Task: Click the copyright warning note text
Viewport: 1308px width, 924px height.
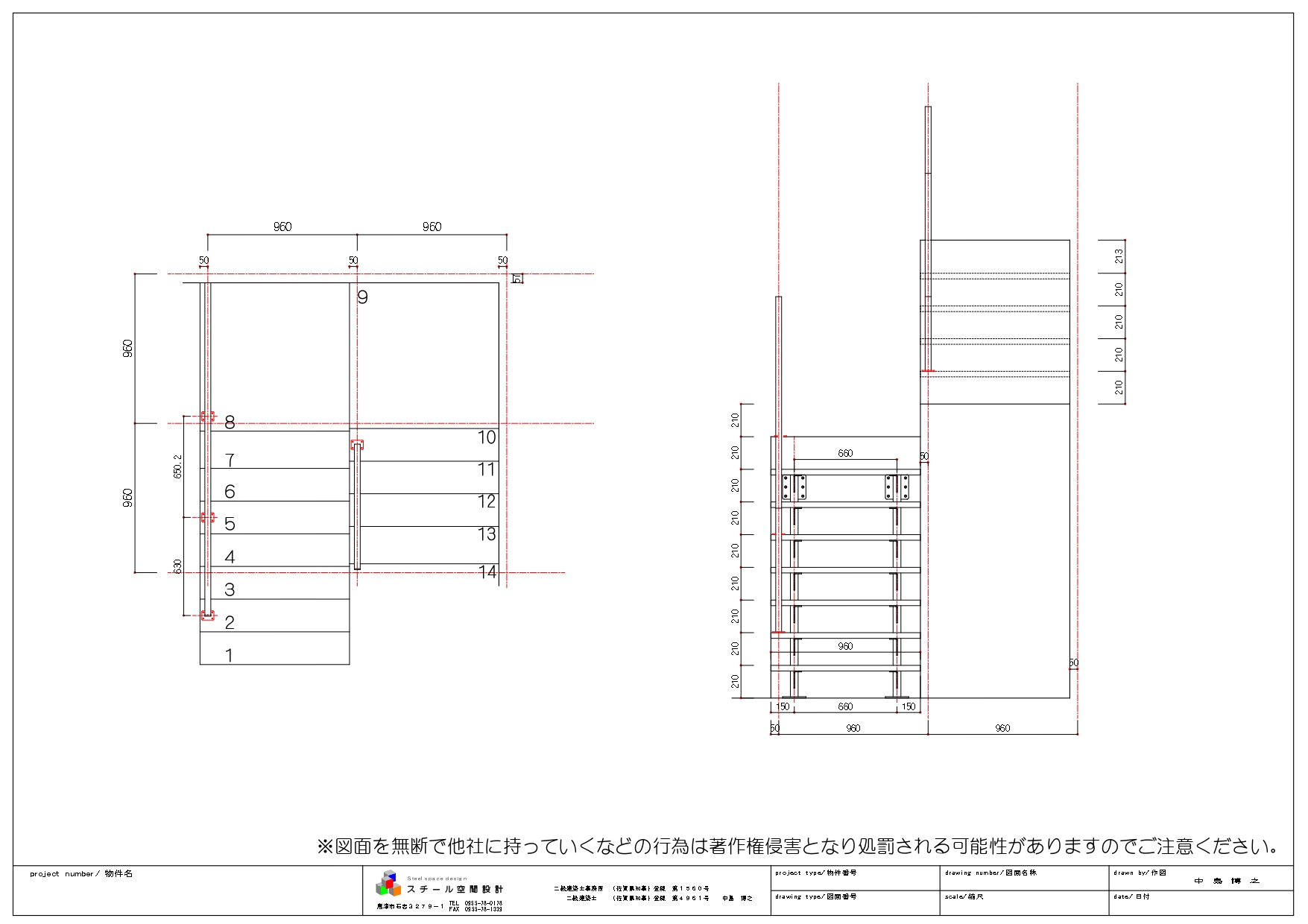Action: pos(797,847)
